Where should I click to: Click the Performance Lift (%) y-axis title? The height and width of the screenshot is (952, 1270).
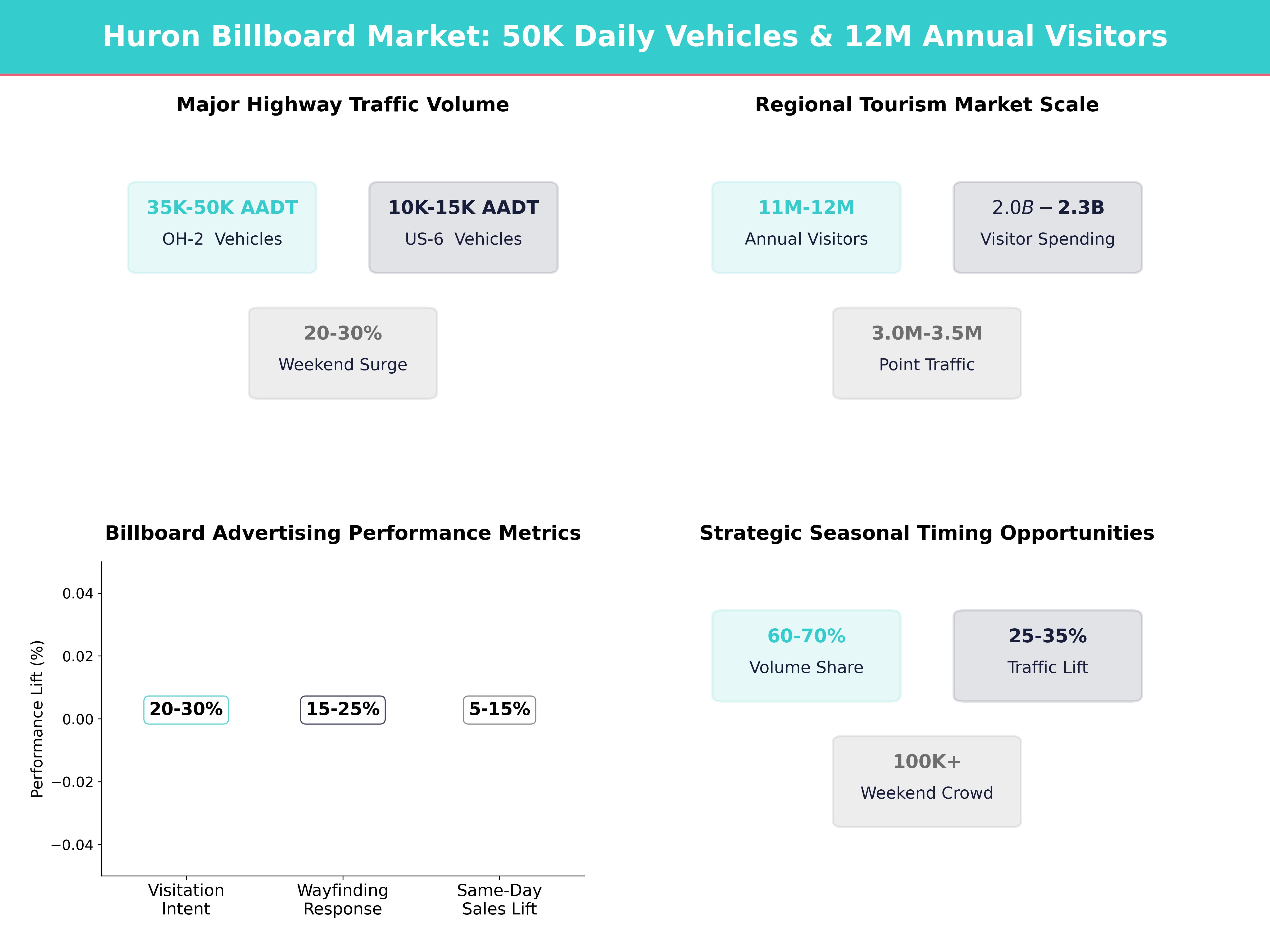(37, 718)
